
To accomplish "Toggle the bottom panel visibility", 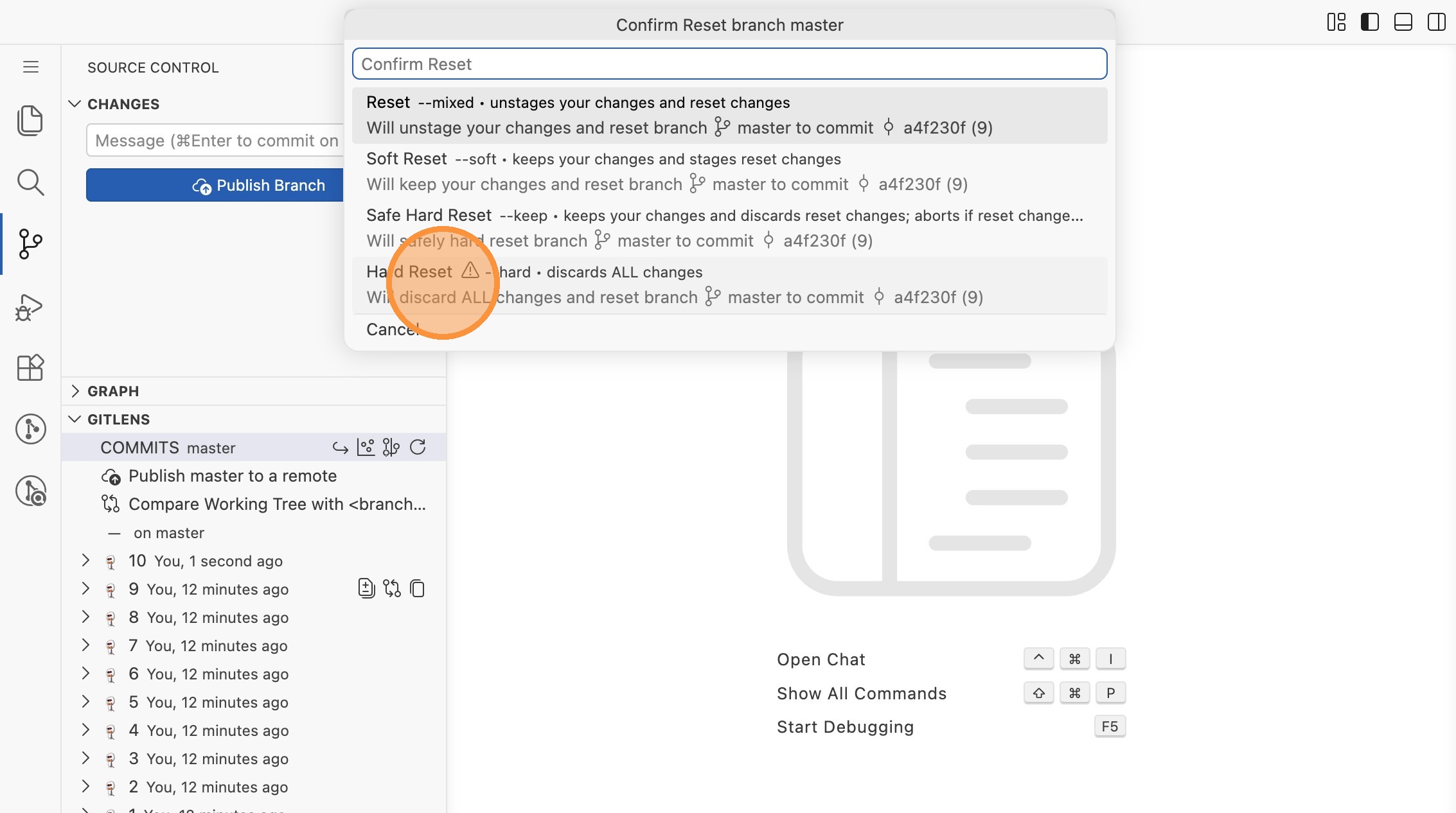I will (1403, 22).
